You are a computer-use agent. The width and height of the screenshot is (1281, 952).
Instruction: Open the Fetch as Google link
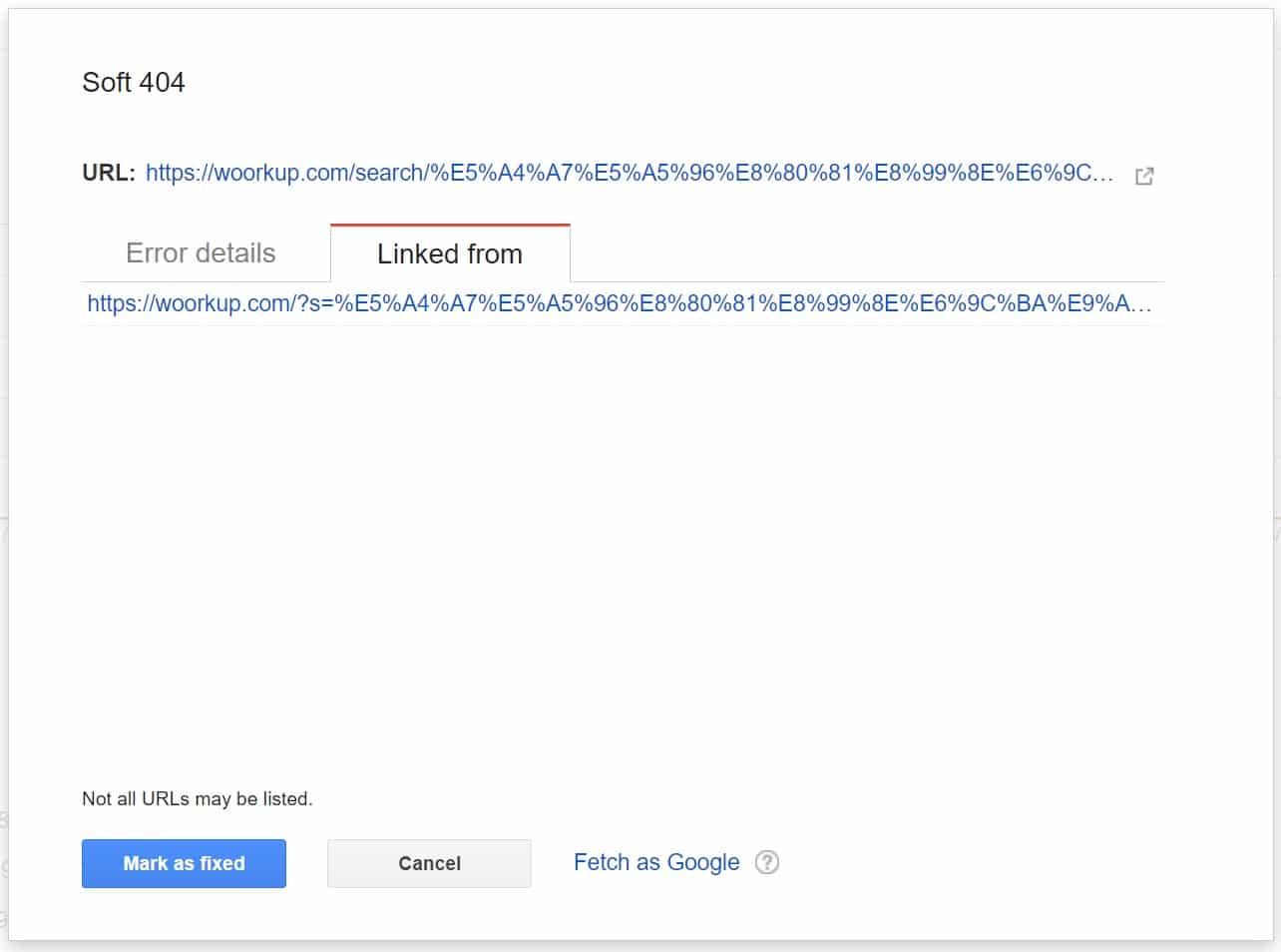[656, 862]
